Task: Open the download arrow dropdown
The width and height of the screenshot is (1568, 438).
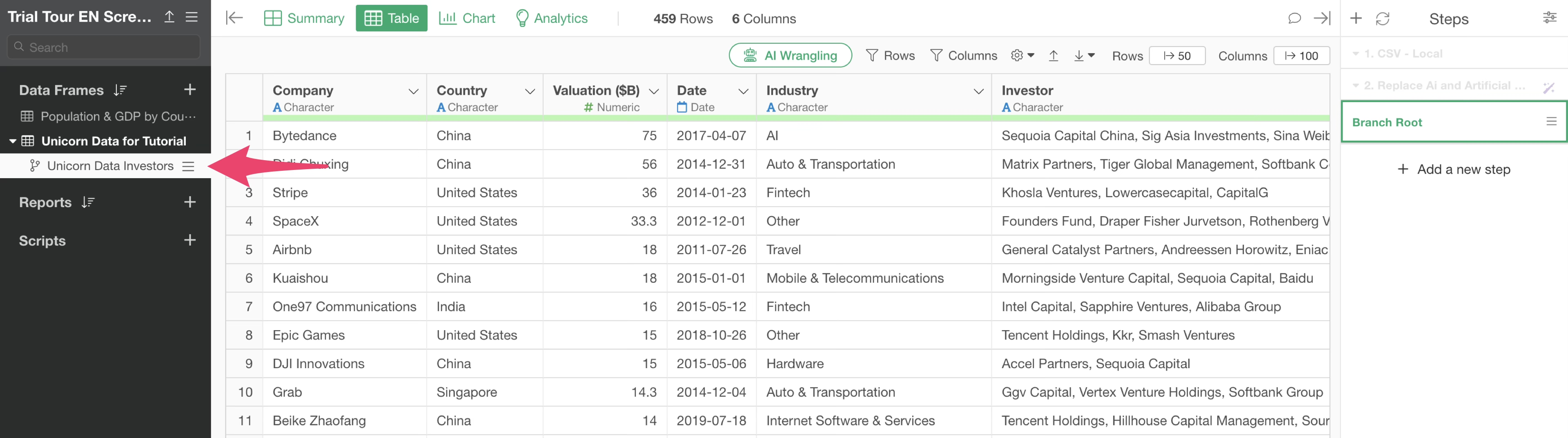Action: (x=1084, y=56)
